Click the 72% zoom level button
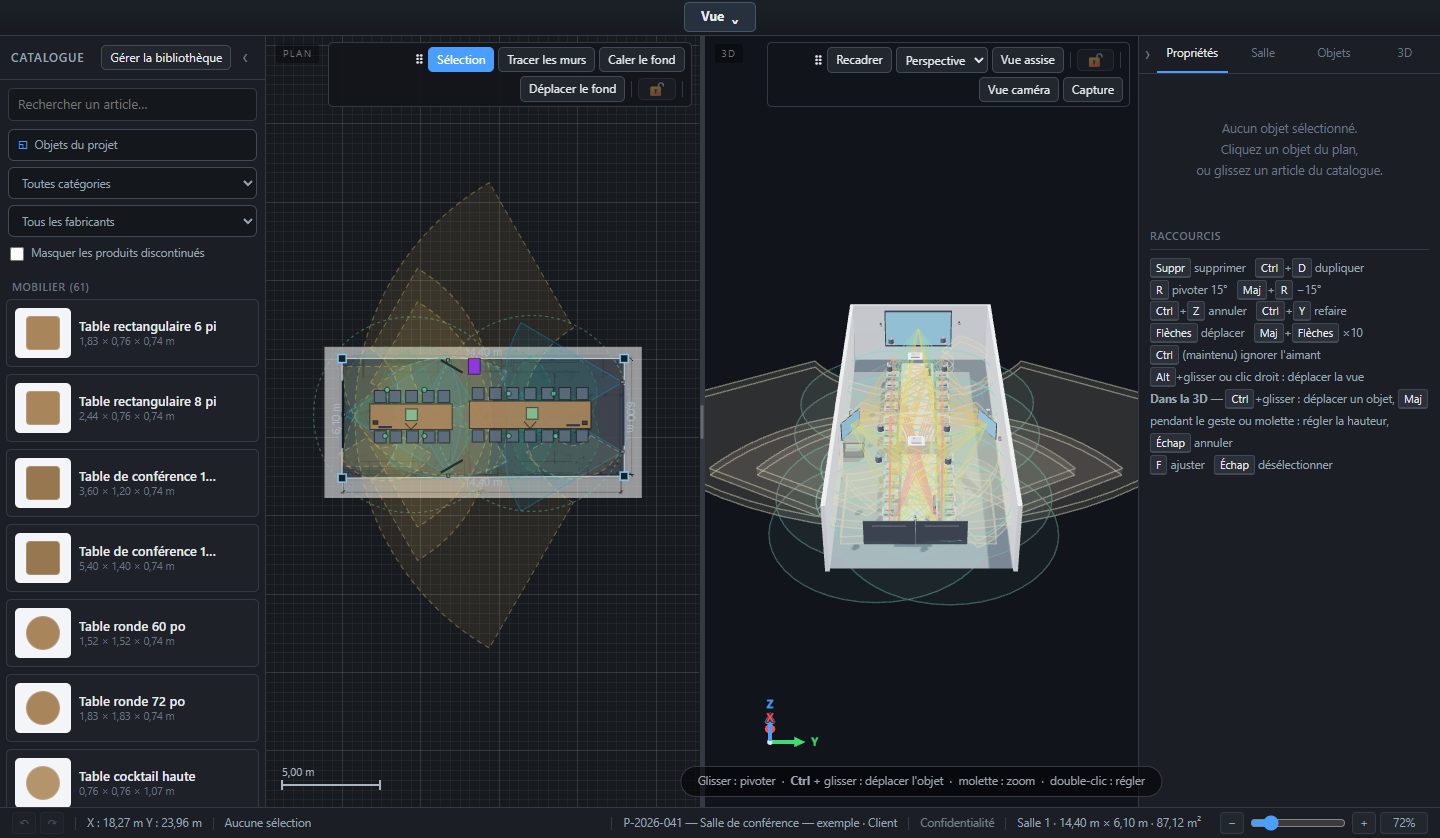 [x=1404, y=823]
